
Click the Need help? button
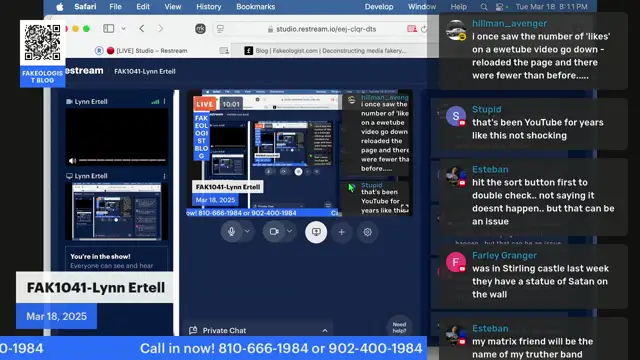click(399, 327)
